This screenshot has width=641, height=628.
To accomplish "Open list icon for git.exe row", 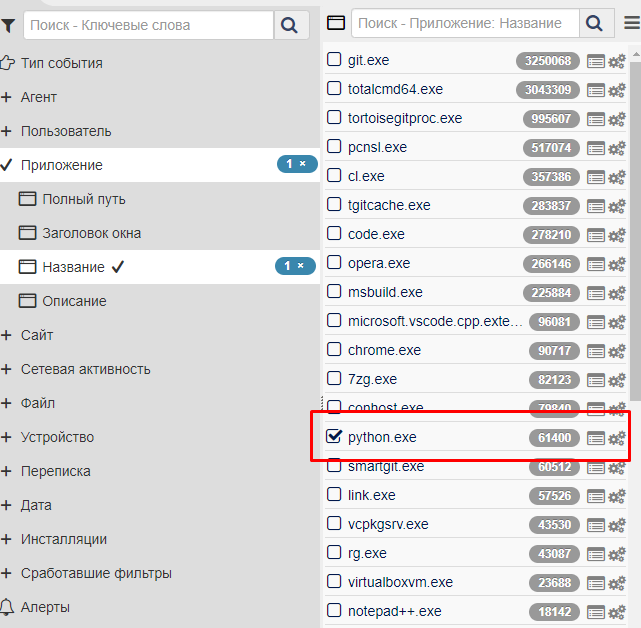I will coord(596,61).
